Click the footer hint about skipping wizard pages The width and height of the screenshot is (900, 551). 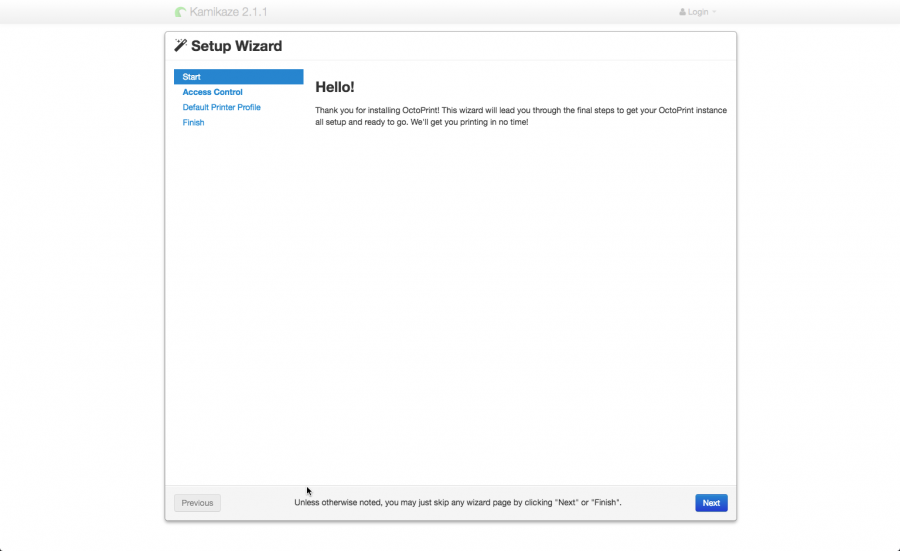coord(457,503)
